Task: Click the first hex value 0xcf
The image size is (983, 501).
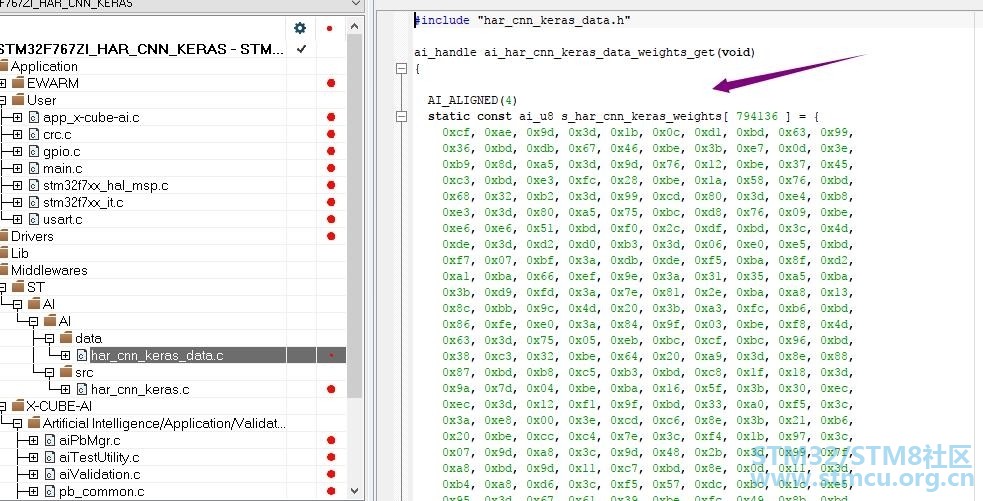Action: tap(456, 132)
